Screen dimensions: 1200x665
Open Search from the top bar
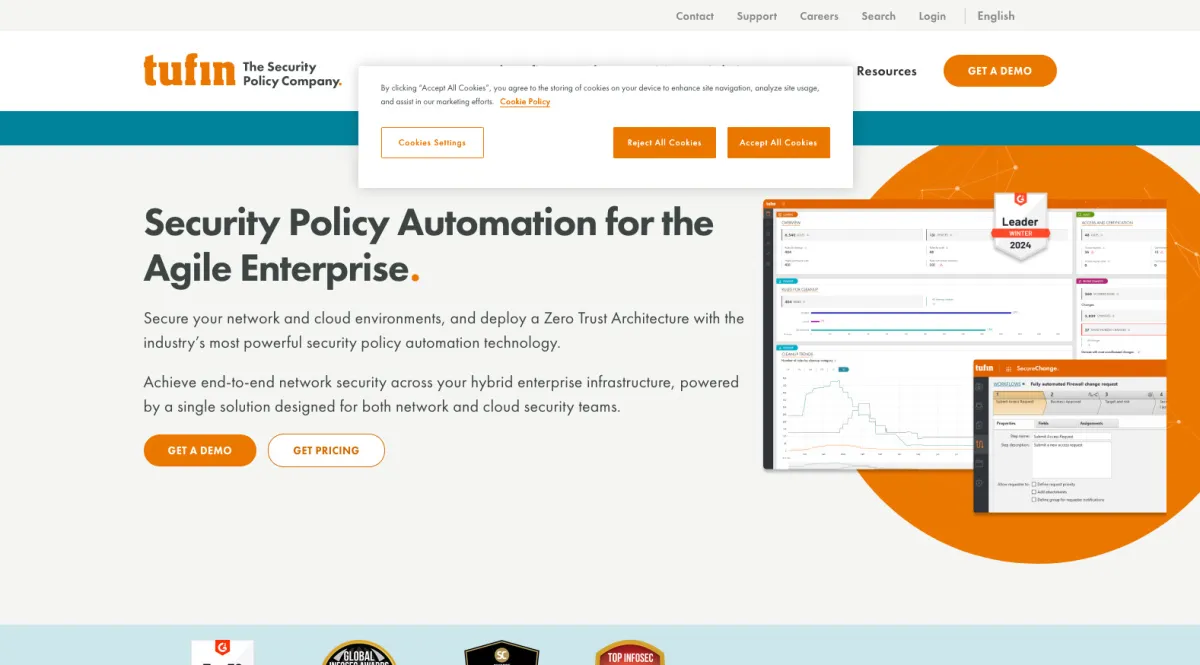tap(879, 16)
